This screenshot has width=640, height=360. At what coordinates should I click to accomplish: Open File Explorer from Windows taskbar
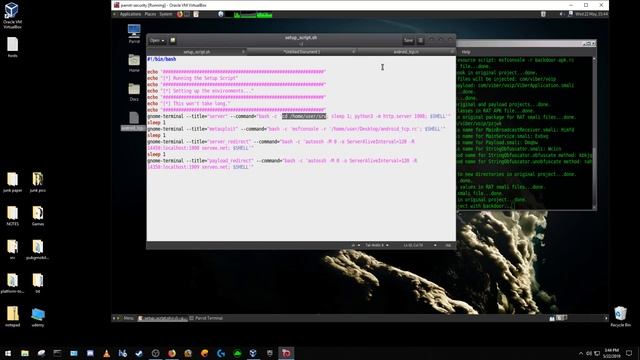tap(24, 353)
